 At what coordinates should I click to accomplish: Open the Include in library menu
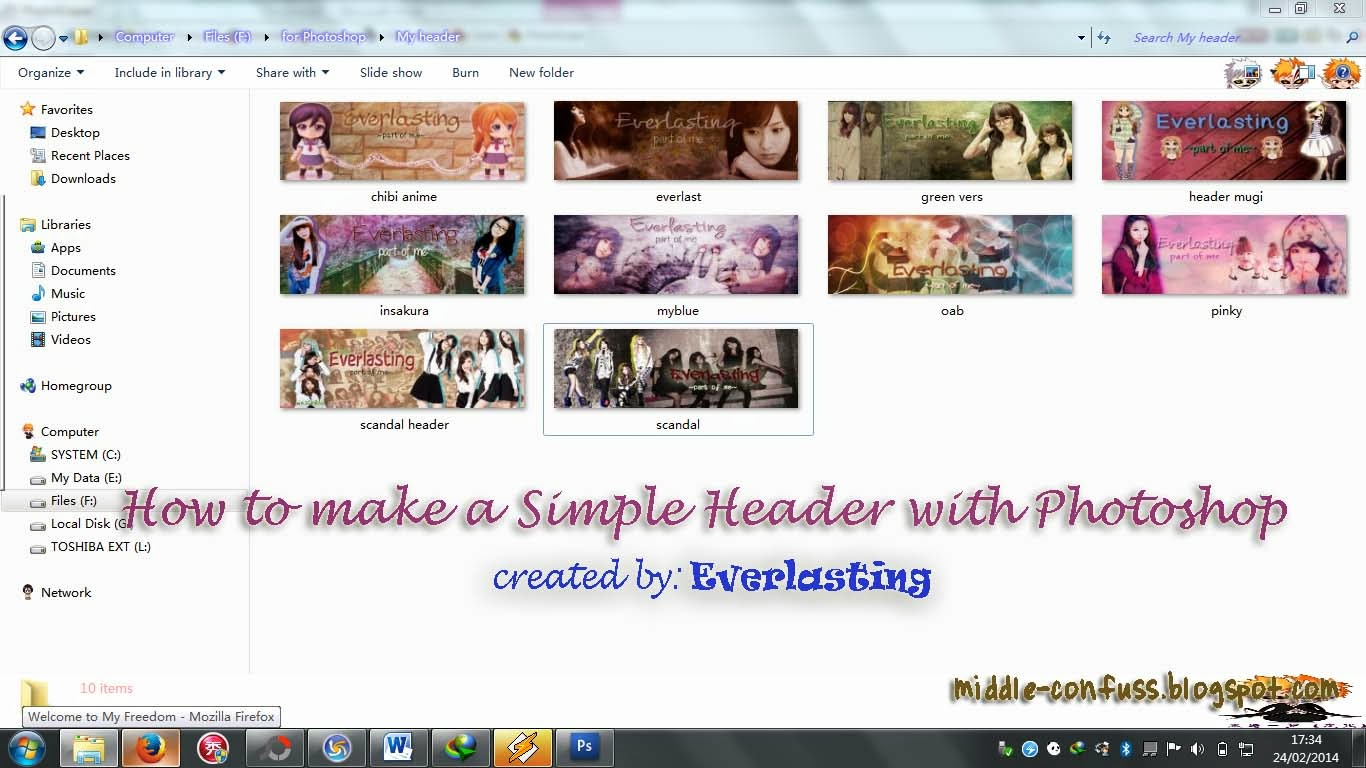169,72
